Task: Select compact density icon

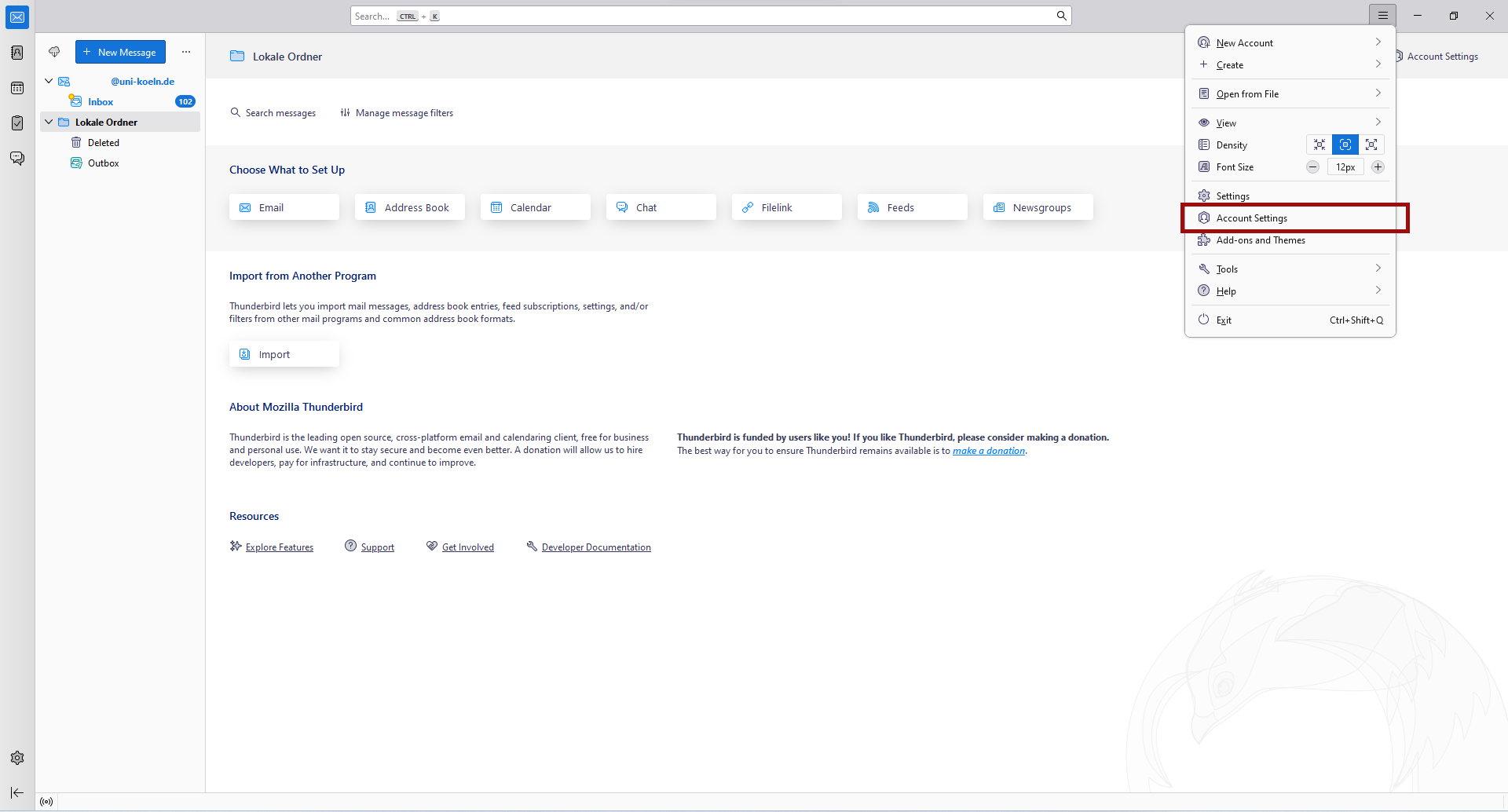Action: (1319, 144)
